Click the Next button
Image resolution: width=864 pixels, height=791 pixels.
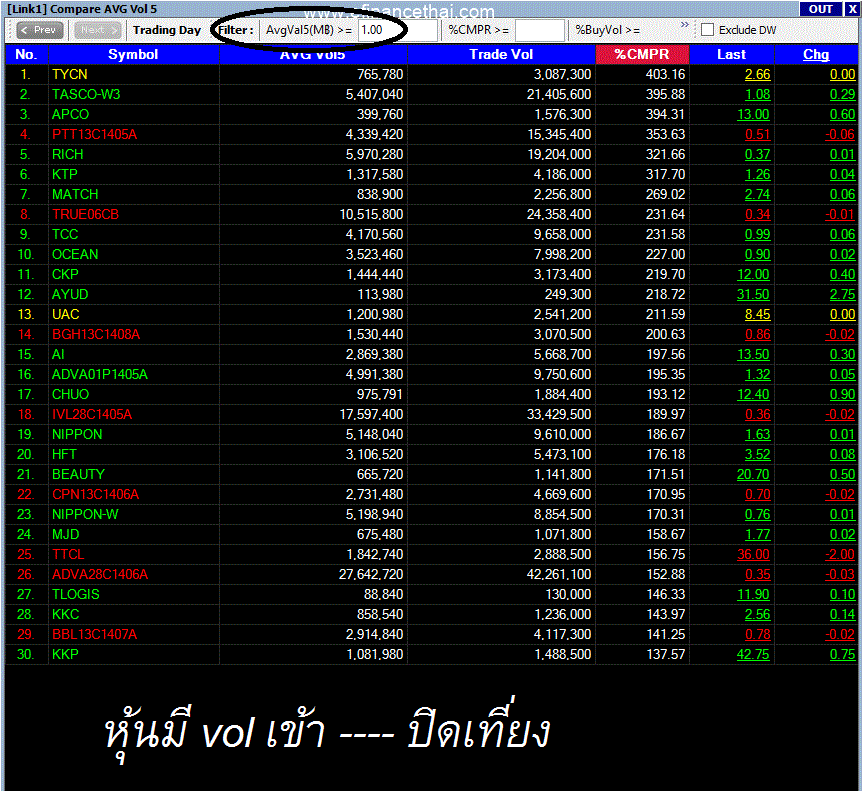point(98,30)
